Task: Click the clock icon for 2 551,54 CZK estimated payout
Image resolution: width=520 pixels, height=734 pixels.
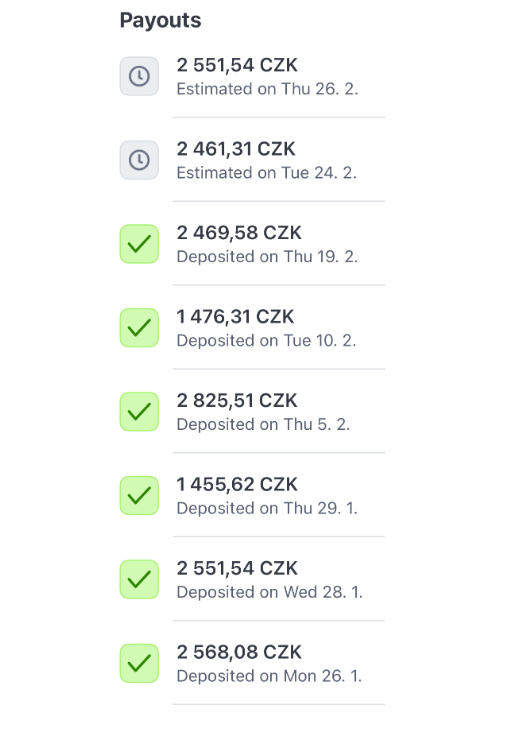Action: 139,76
